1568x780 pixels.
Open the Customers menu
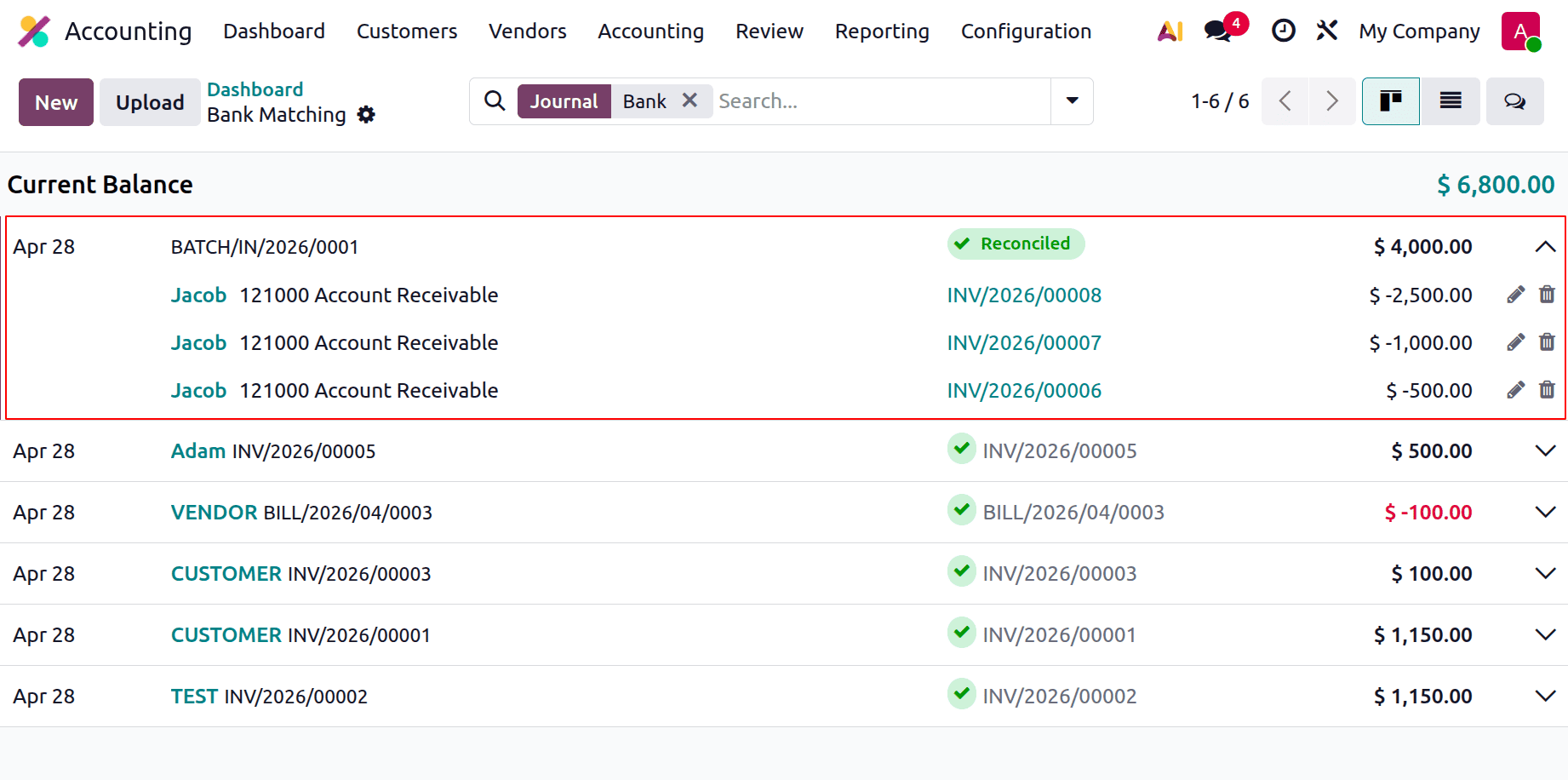tap(407, 32)
